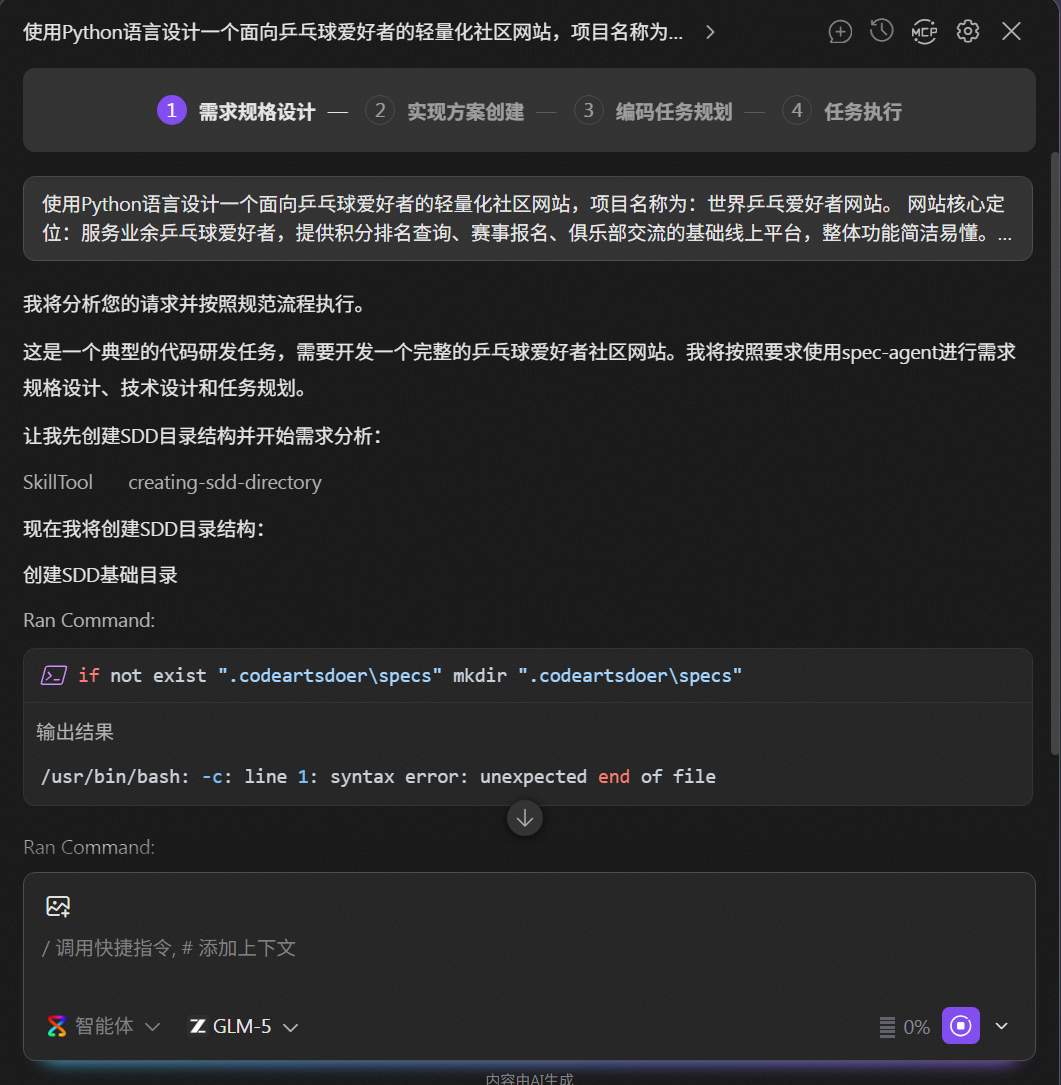Screen dimensions: 1061x1085
Task: Open chat history clock icon
Action: [882, 31]
